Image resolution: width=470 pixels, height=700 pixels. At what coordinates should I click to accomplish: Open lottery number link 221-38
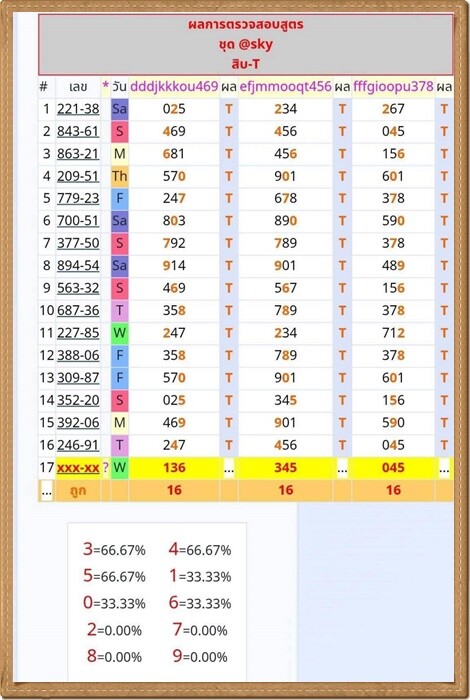78,108
